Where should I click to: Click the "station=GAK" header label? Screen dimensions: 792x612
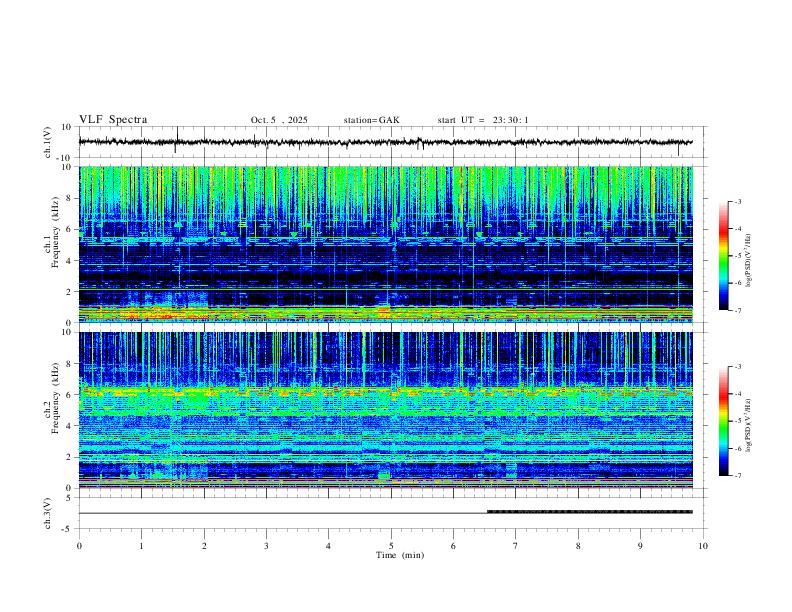371,120
